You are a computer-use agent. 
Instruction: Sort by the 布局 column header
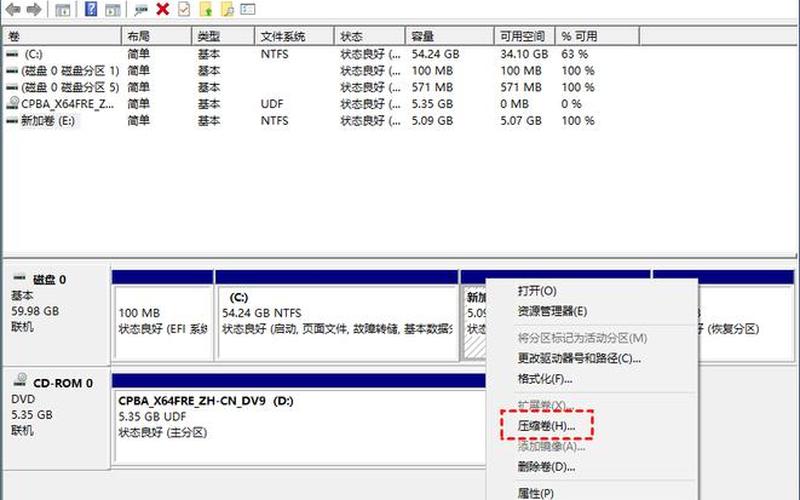pos(157,36)
